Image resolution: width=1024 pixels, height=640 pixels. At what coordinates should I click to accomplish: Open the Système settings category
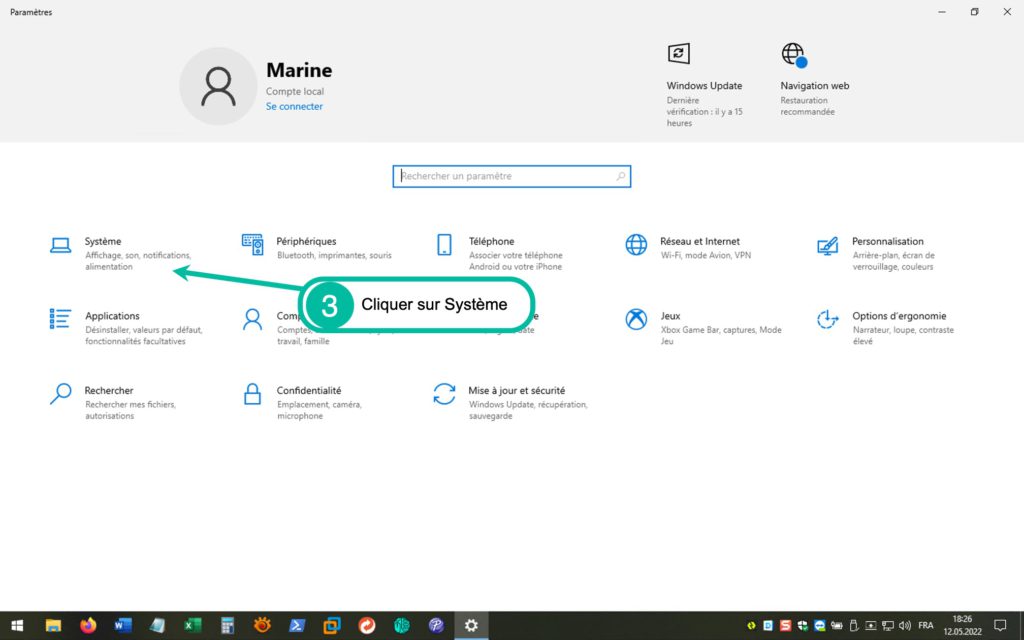click(103, 242)
